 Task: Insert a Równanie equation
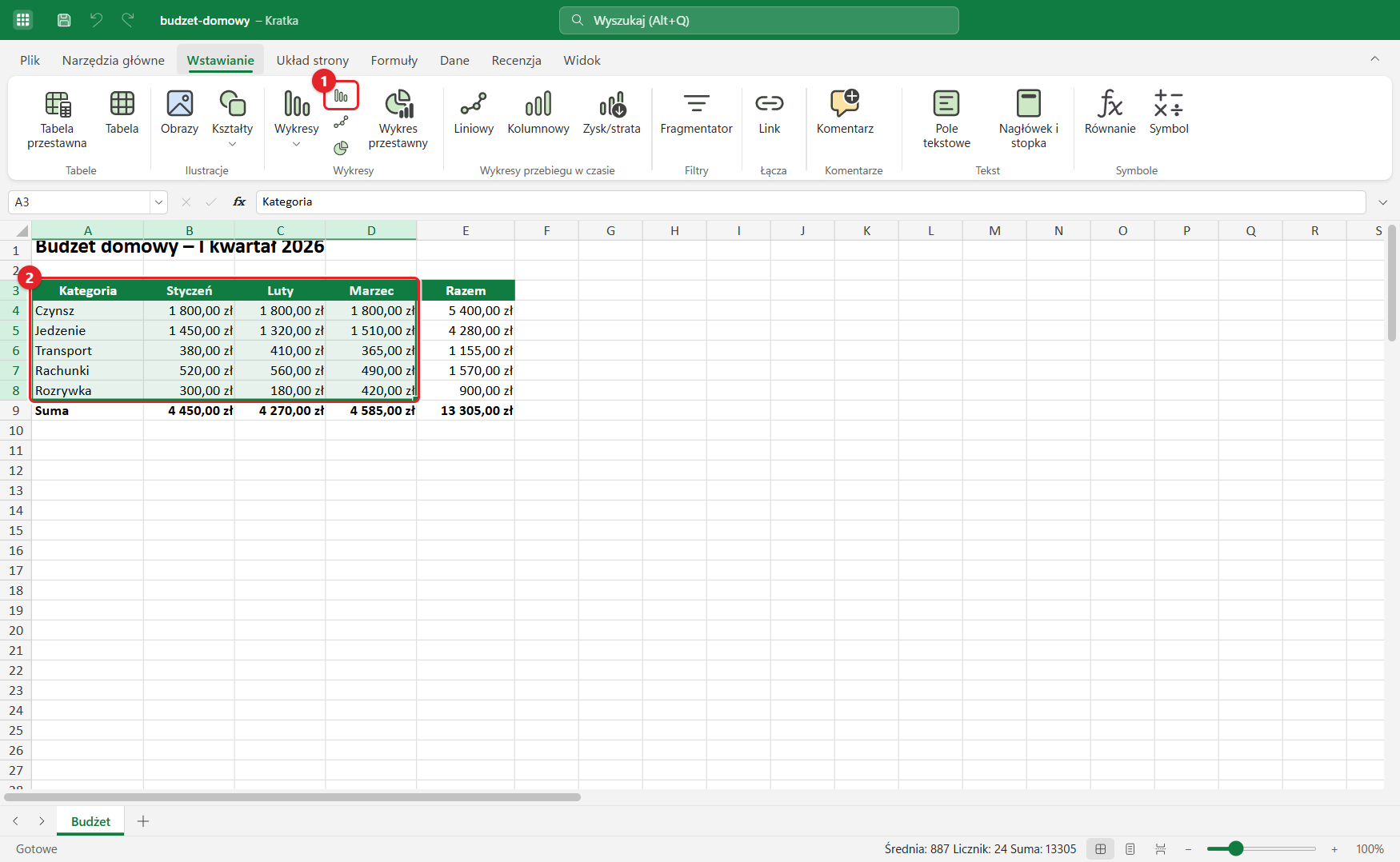coord(1110,112)
